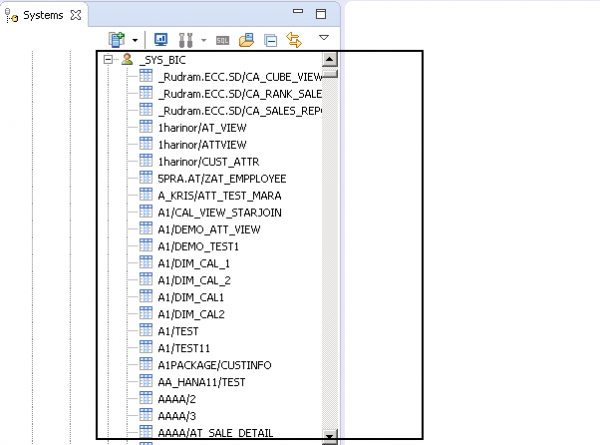Open the dropdown beside the tools icon
600x445 pixels.
[x=204, y=40]
